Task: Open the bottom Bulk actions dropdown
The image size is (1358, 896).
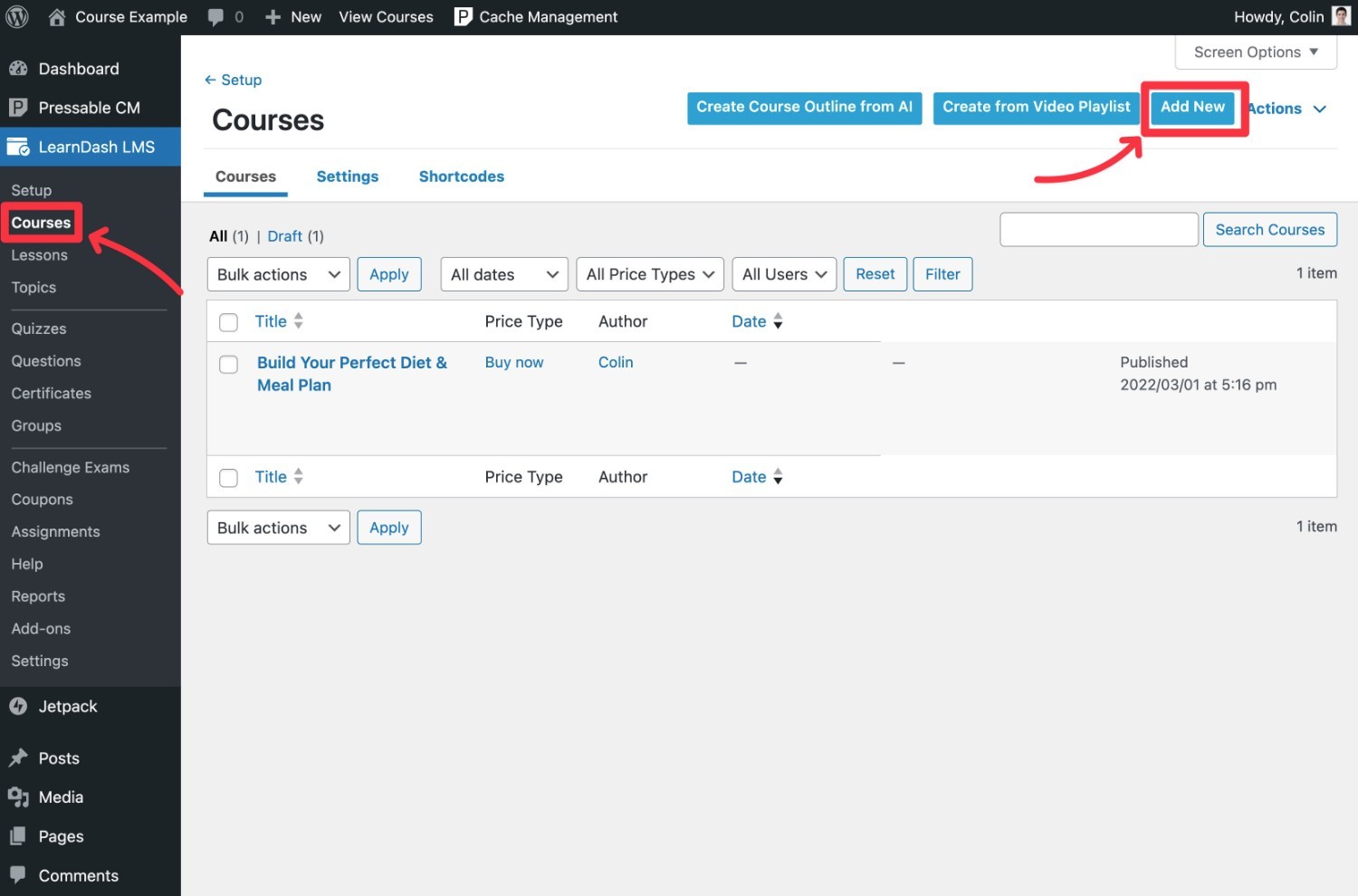Action: click(x=278, y=528)
